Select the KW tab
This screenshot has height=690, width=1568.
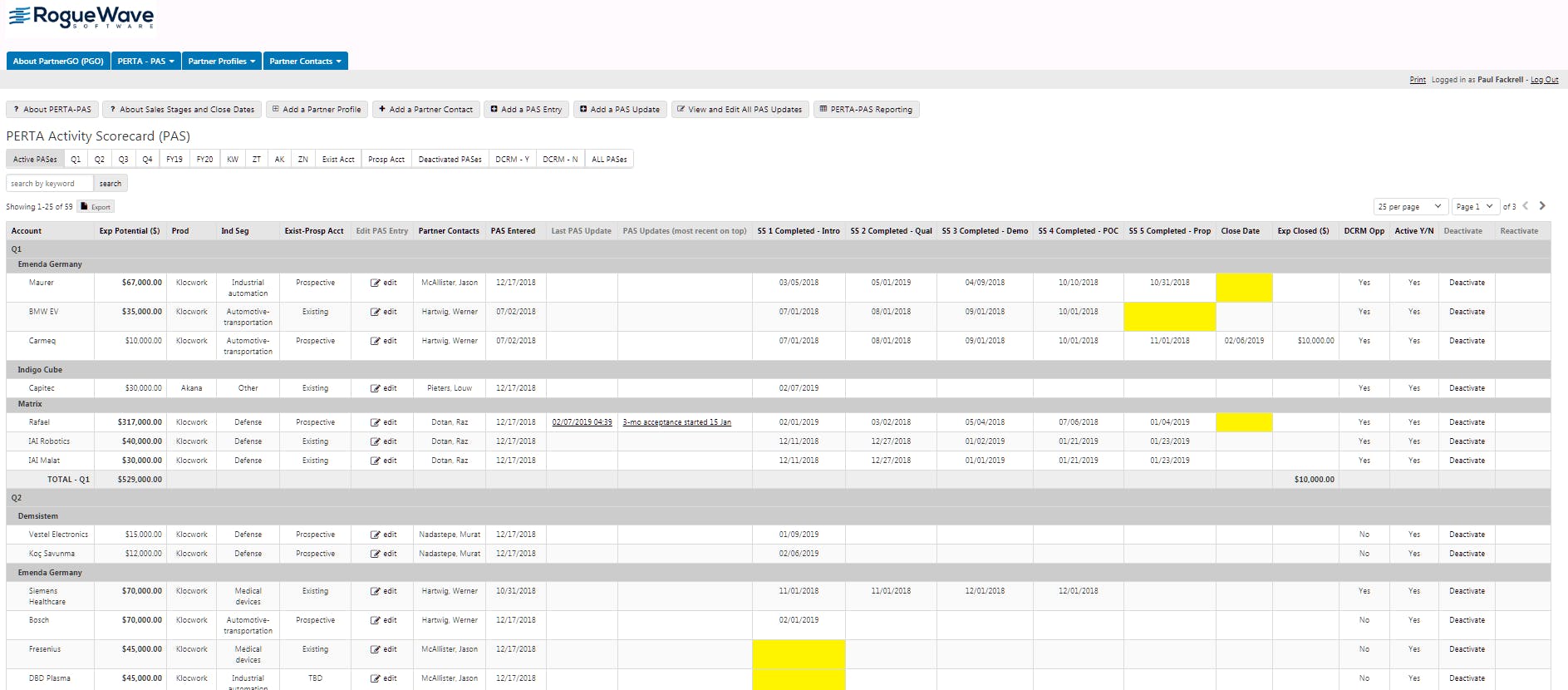tap(233, 159)
